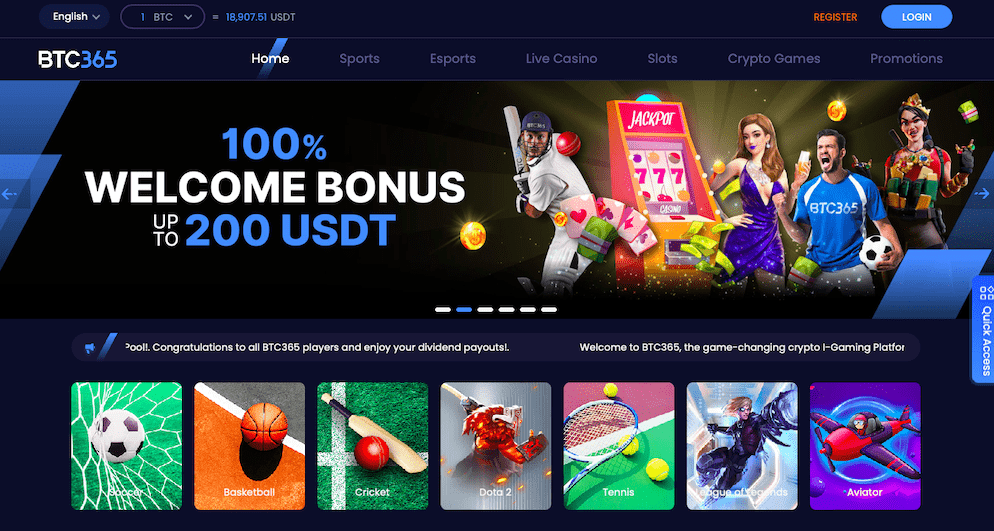Open the Quick Access side panel
The width and height of the screenshot is (994, 531).
pyautogui.click(x=985, y=329)
